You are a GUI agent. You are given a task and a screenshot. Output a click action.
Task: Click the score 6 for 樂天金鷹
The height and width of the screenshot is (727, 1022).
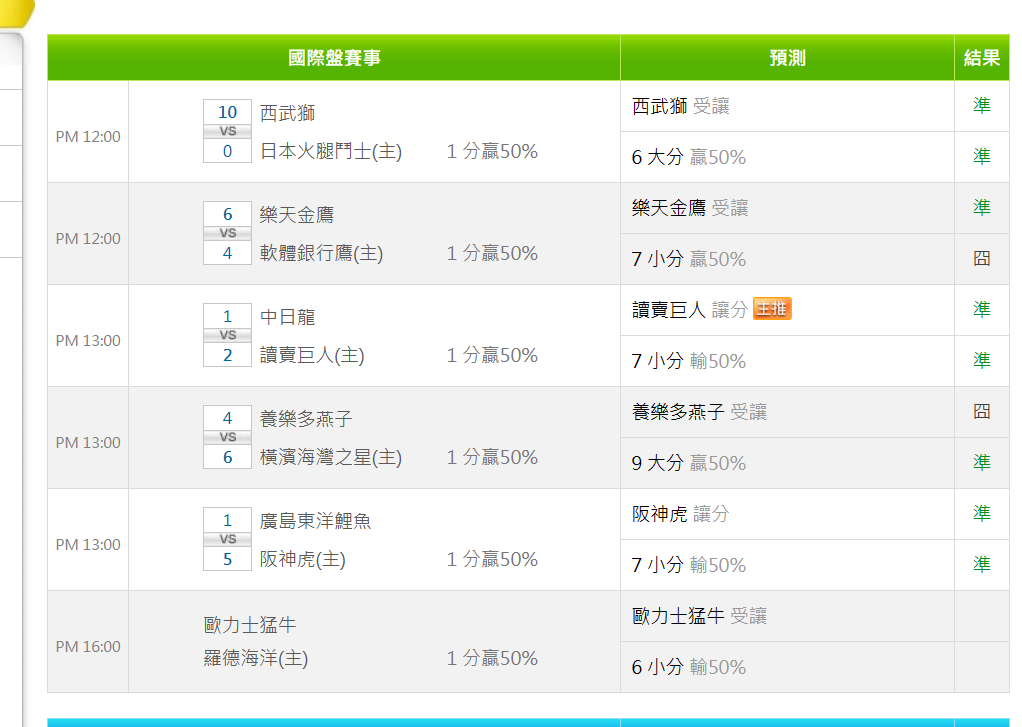pyautogui.click(x=227, y=214)
